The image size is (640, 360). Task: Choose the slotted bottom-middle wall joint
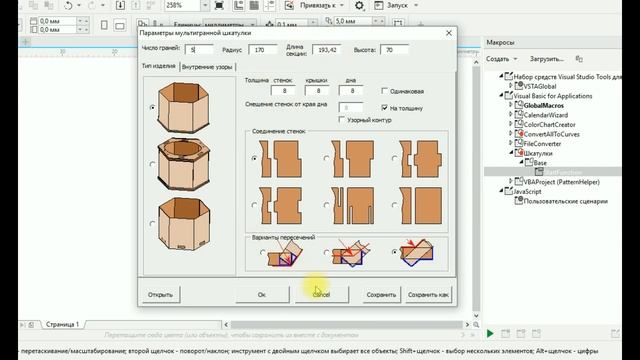[x=326, y=205]
